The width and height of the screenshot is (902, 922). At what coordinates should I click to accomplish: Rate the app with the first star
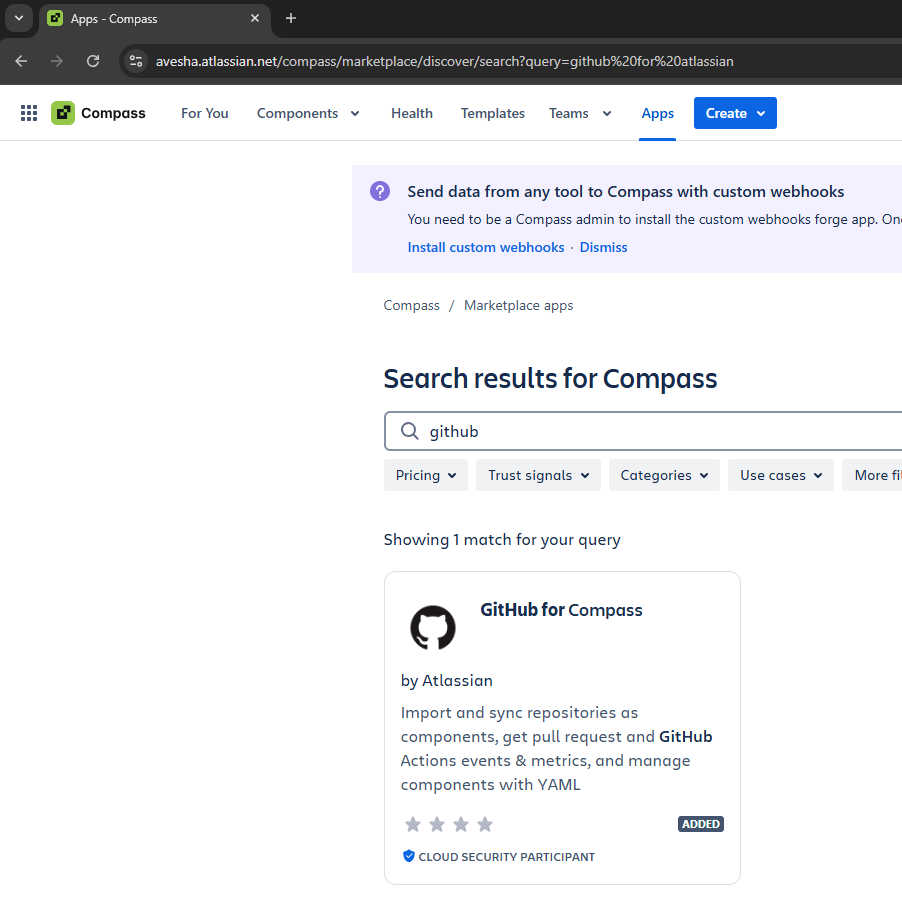point(412,823)
